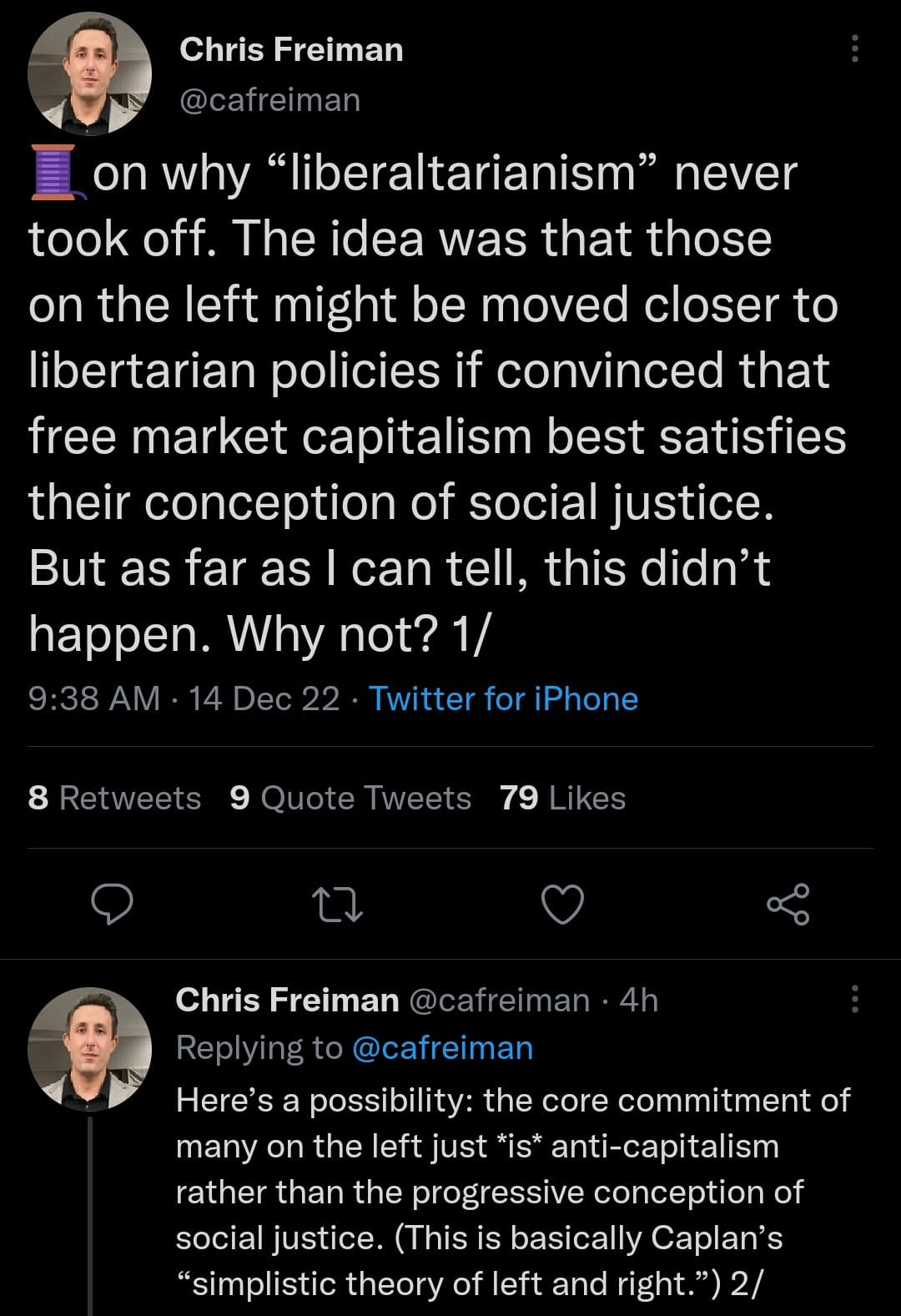
Task: Click the "Twitter for iPhone" source link
Action: pyautogui.click(x=503, y=698)
